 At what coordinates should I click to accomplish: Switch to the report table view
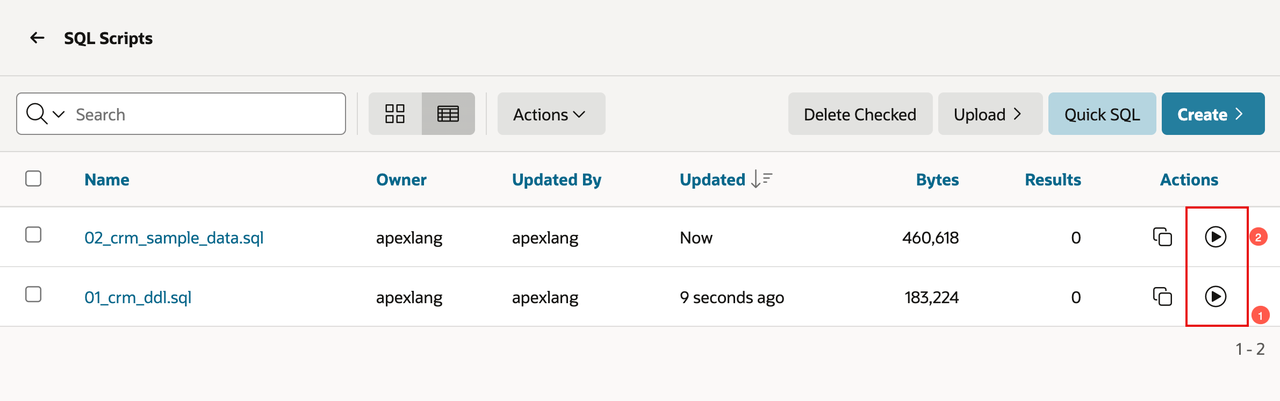point(448,114)
